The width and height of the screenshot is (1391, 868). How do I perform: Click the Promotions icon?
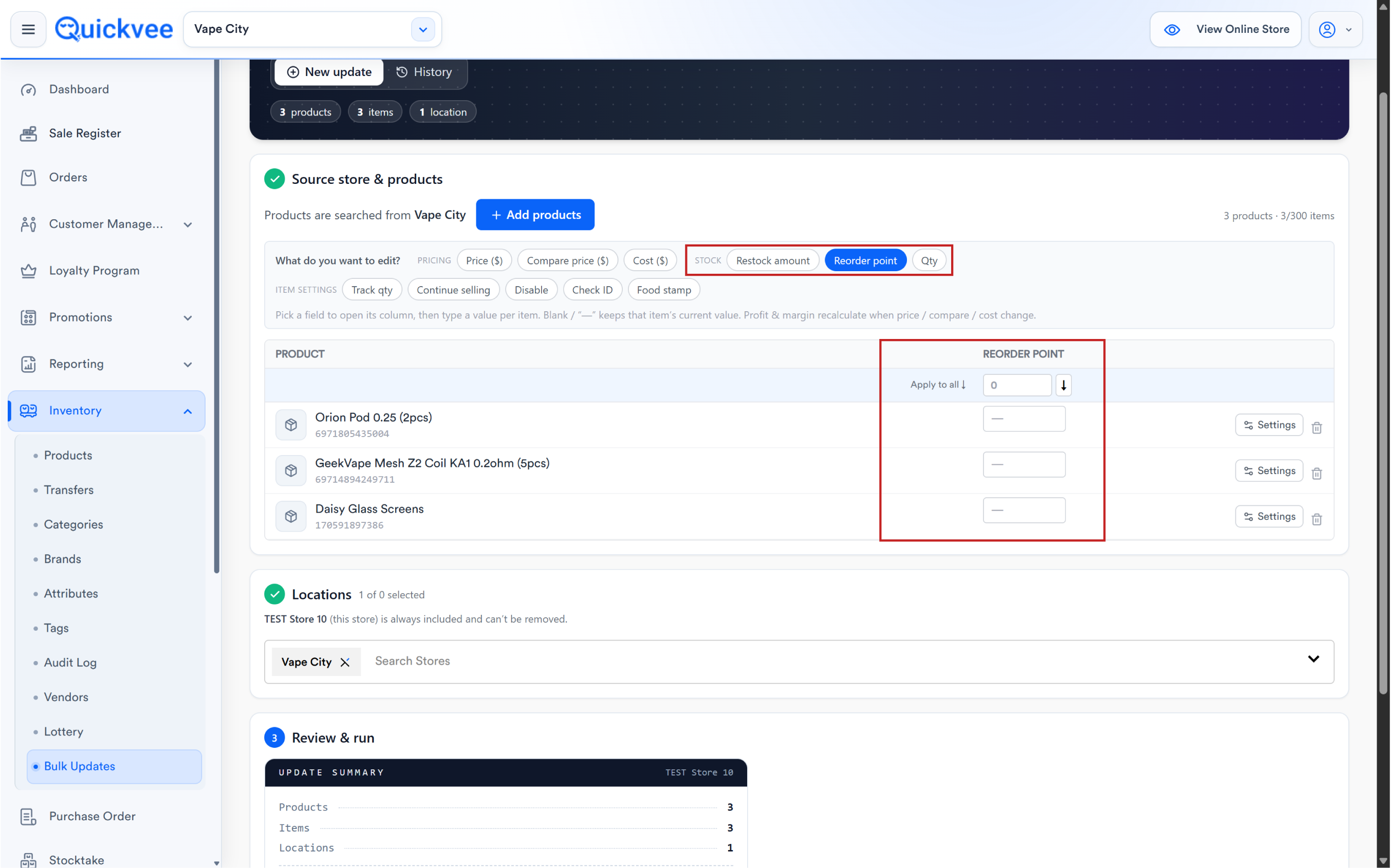click(28, 317)
